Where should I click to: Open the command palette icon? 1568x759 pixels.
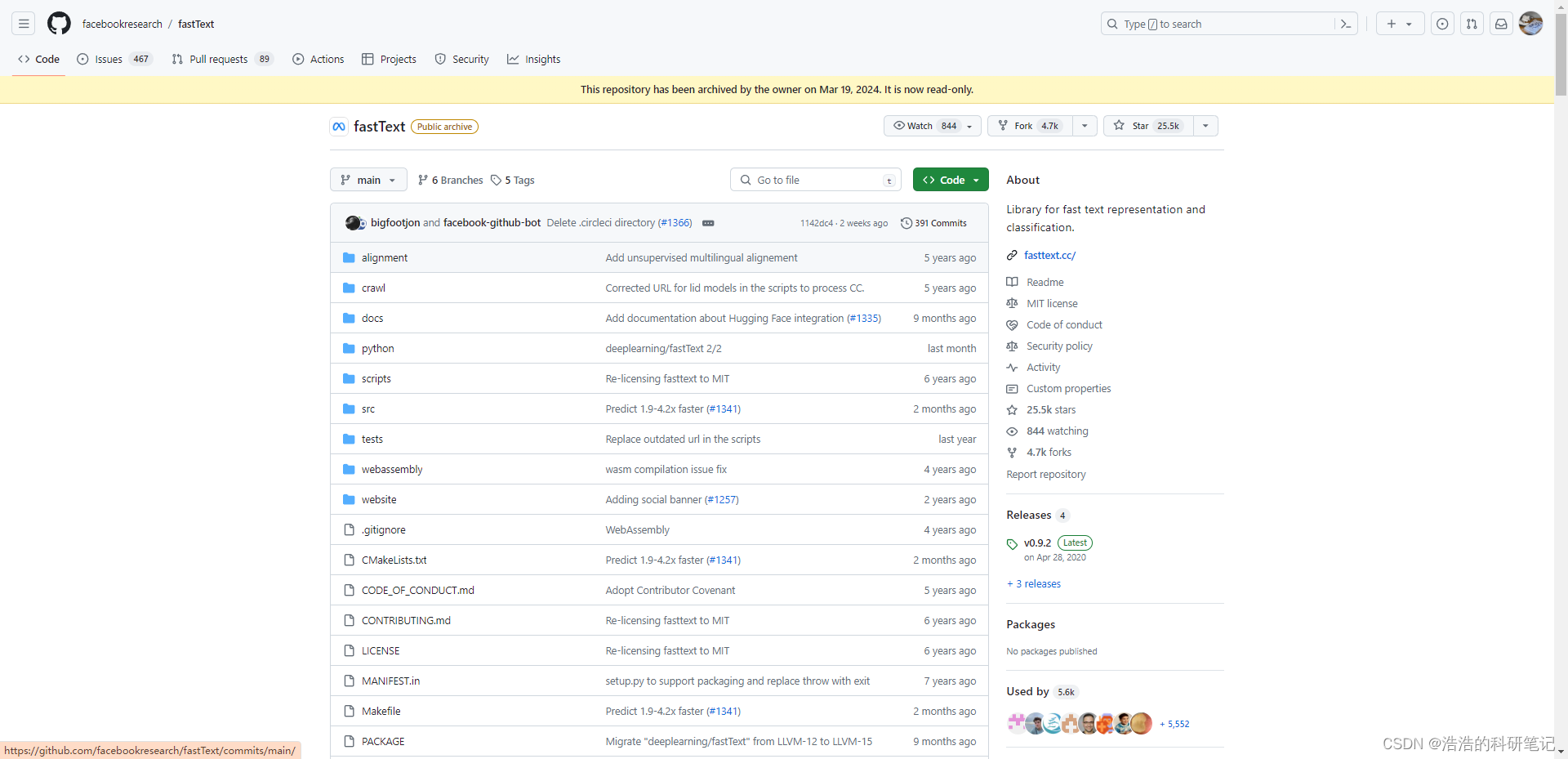click(x=1346, y=24)
